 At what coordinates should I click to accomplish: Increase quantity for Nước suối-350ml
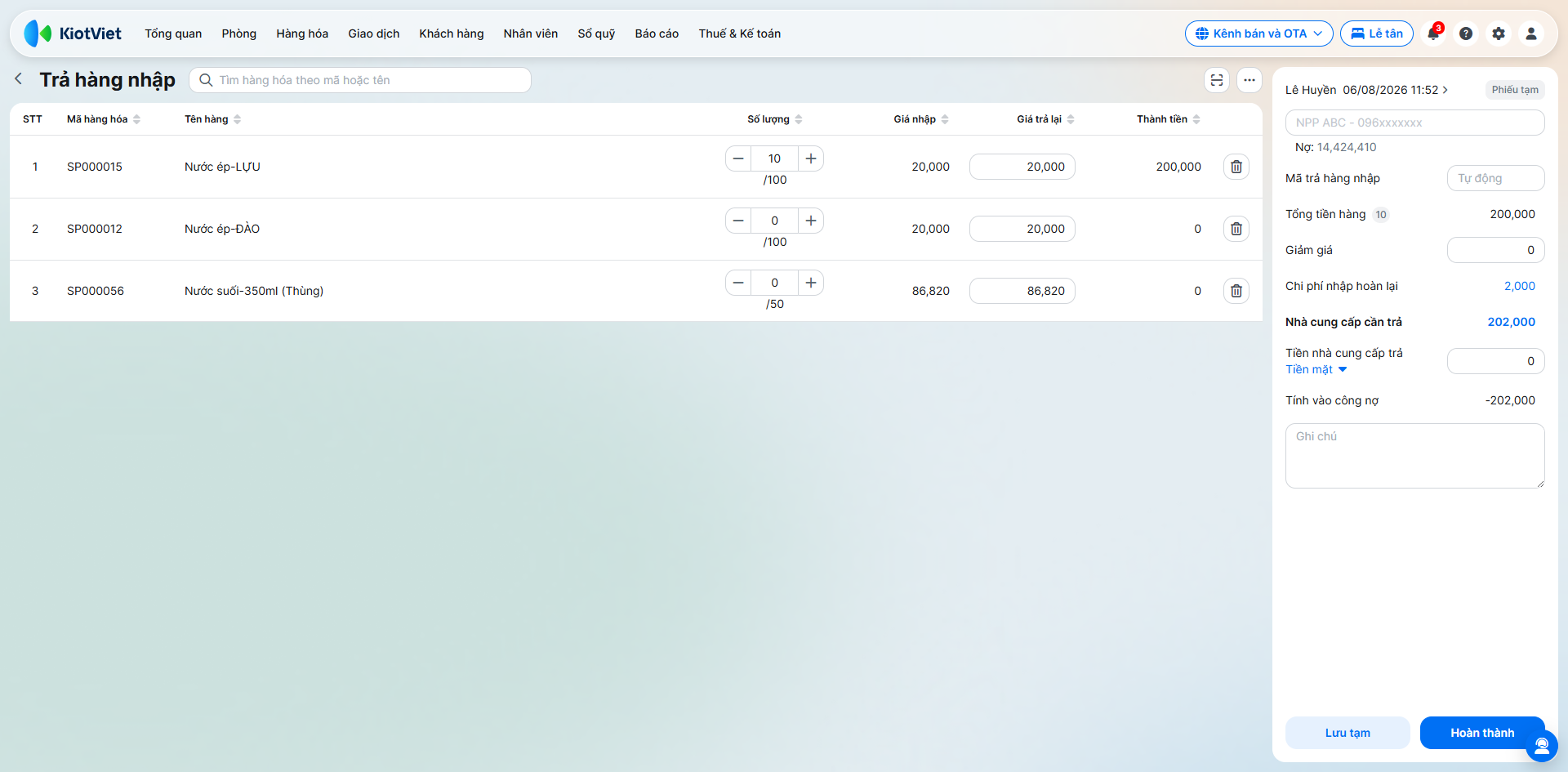tap(811, 283)
